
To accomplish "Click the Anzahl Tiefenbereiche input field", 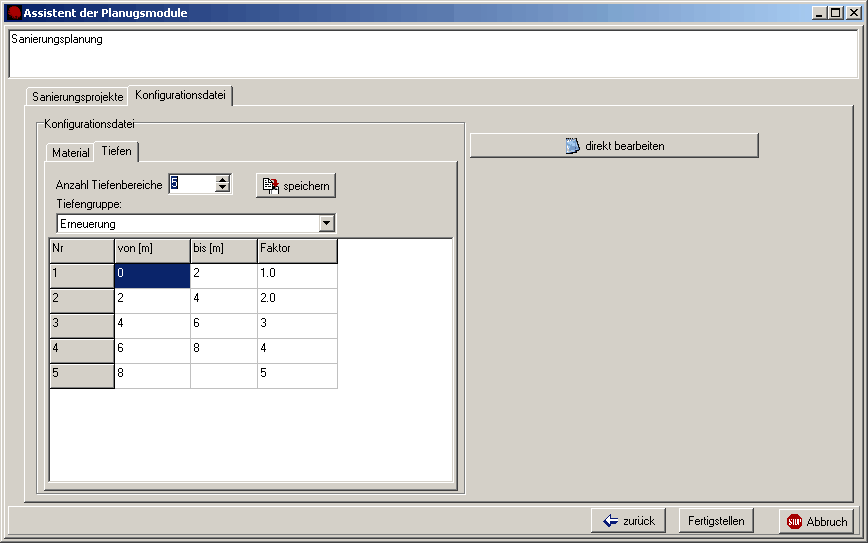I will click(x=191, y=184).
